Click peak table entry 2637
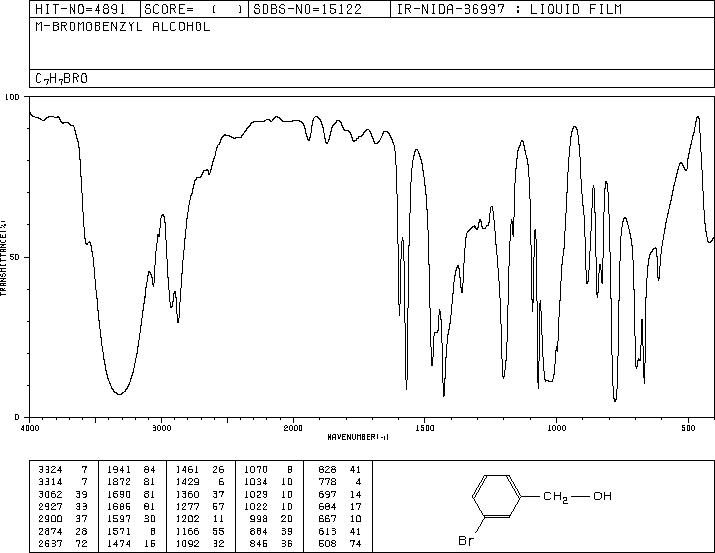Screen dimensions: 715x553 click(50, 543)
